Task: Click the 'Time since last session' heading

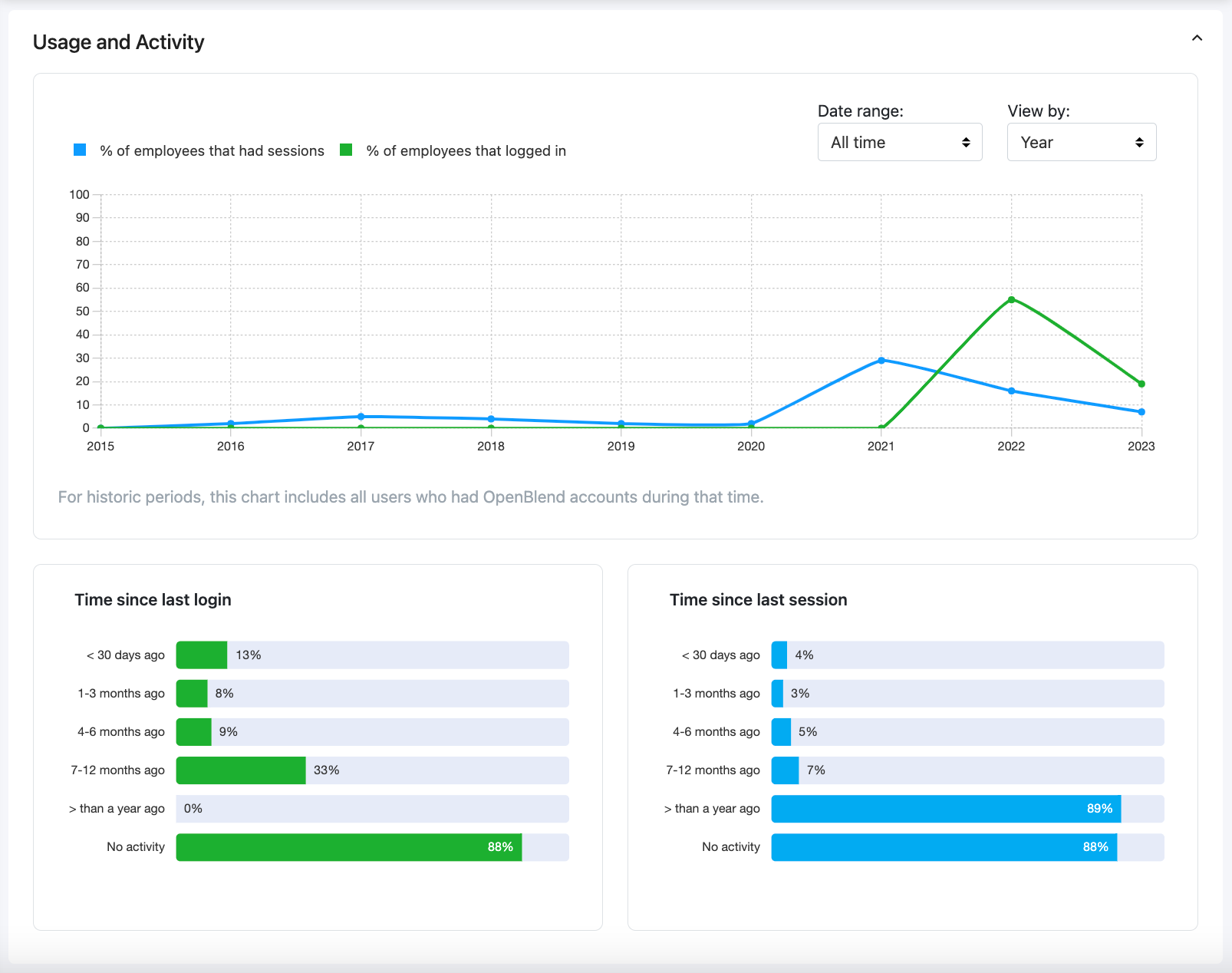Action: (759, 600)
